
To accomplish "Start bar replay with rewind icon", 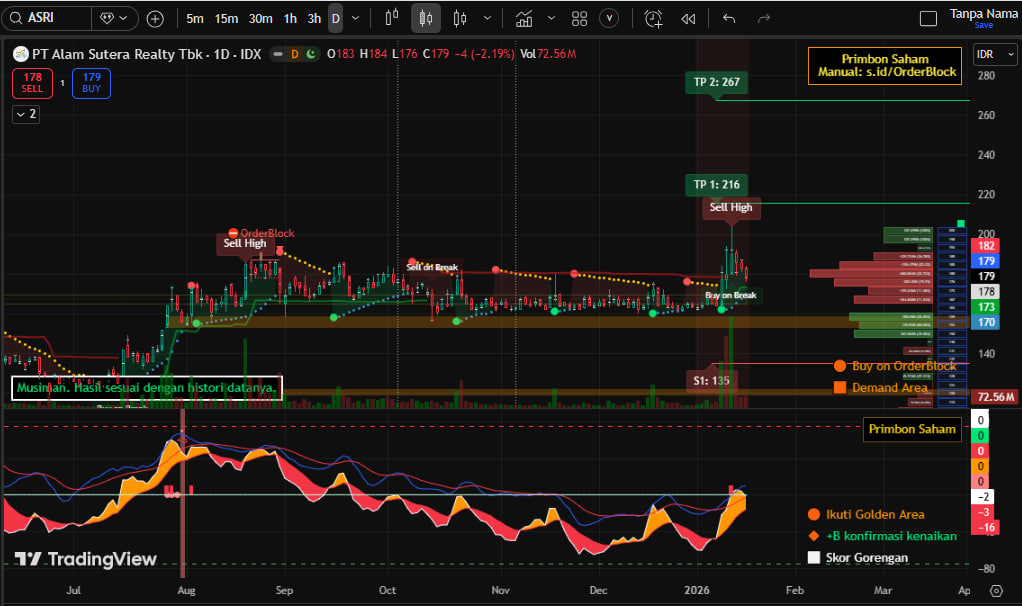I will pos(688,18).
